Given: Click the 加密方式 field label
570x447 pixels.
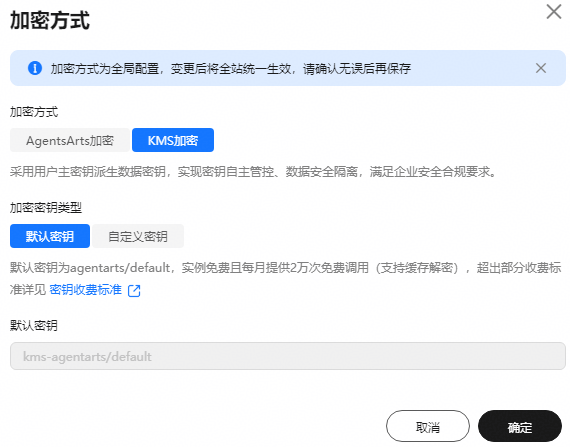Looking at the screenshot, I should pyautogui.click(x=34, y=112).
